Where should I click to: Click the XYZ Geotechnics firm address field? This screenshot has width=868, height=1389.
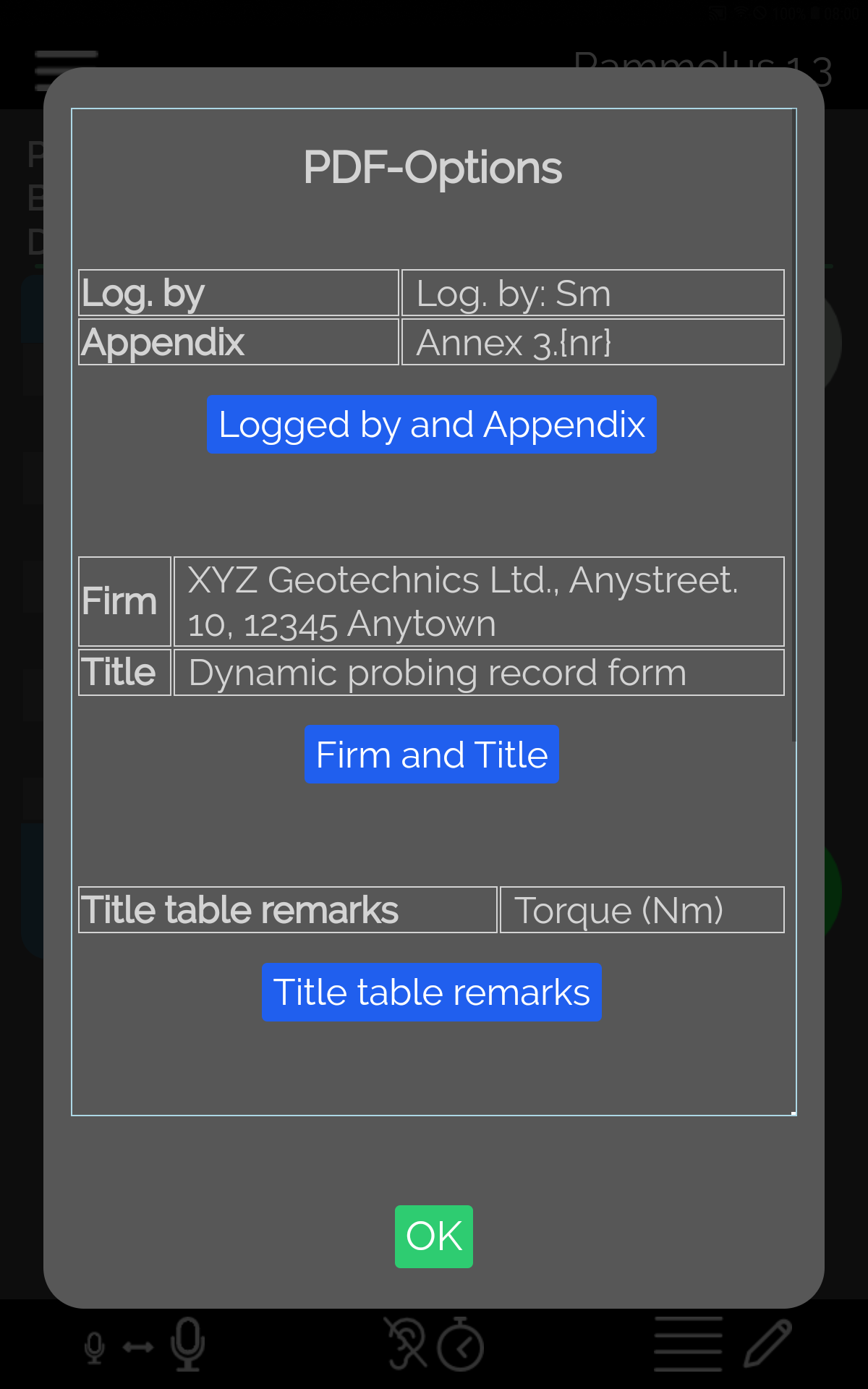[478, 601]
